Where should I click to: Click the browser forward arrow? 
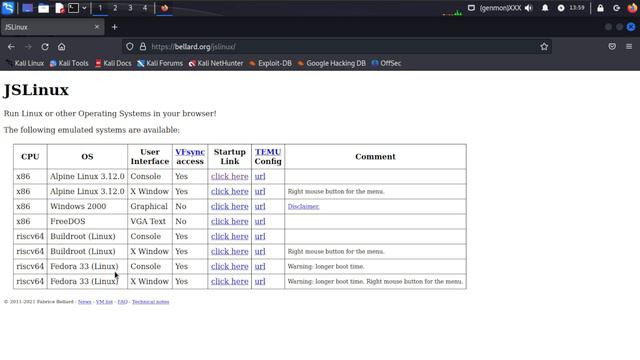click(x=28, y=47)
